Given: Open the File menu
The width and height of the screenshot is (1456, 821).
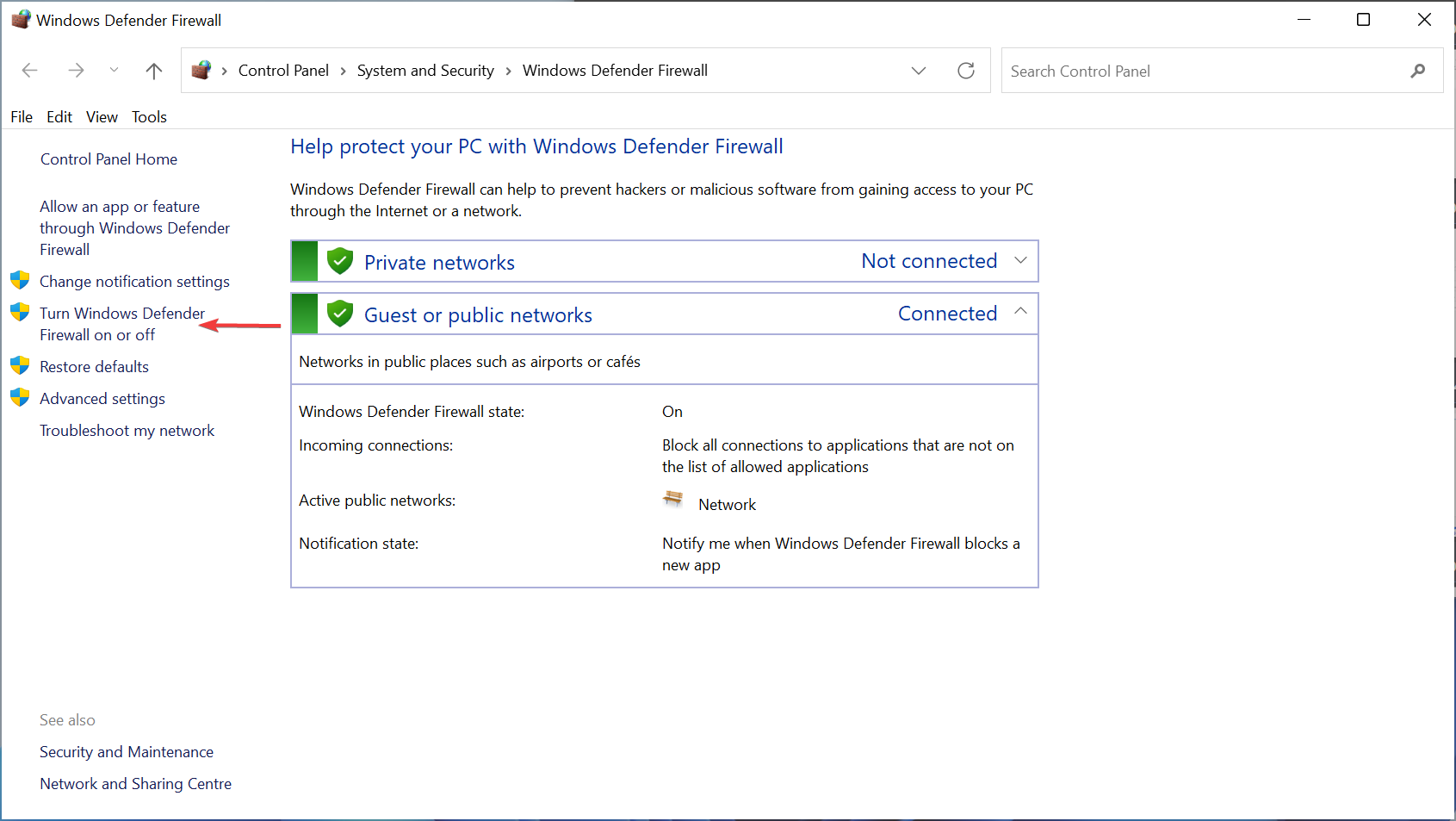Looking at the screenshot, I should tap(22, 117).
